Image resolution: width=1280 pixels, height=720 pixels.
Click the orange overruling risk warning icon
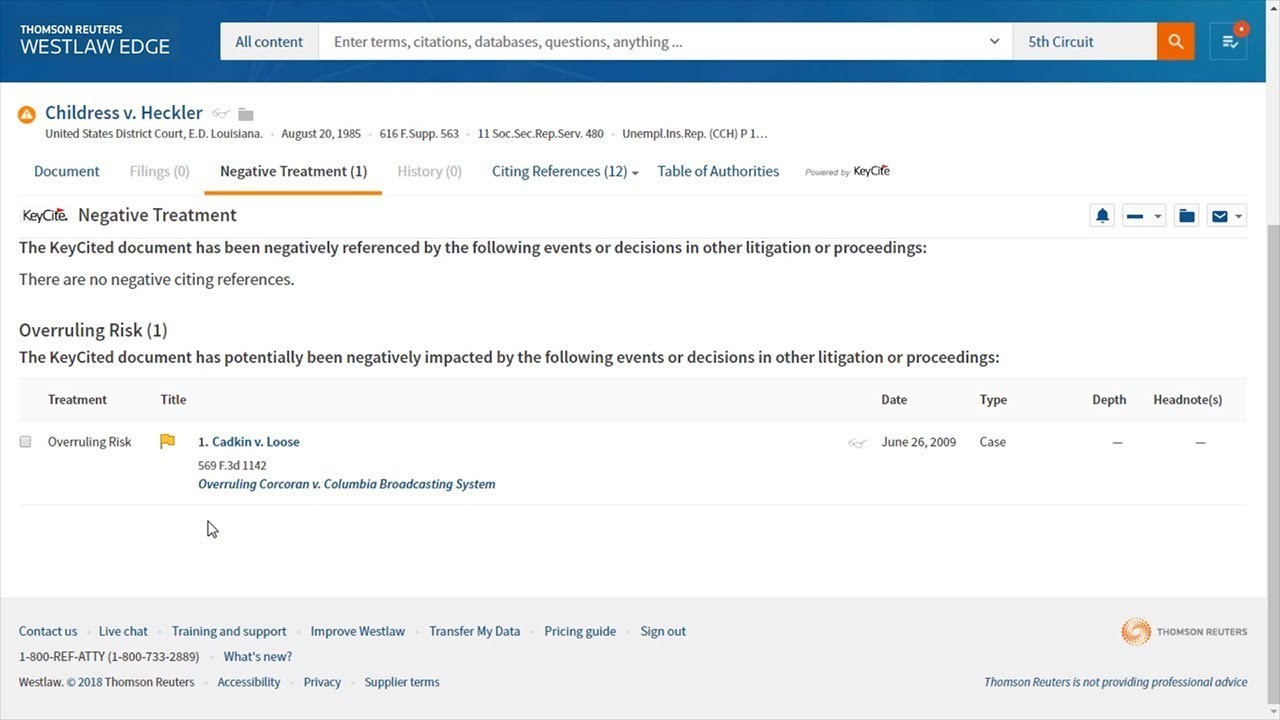(x=27, y=114)
